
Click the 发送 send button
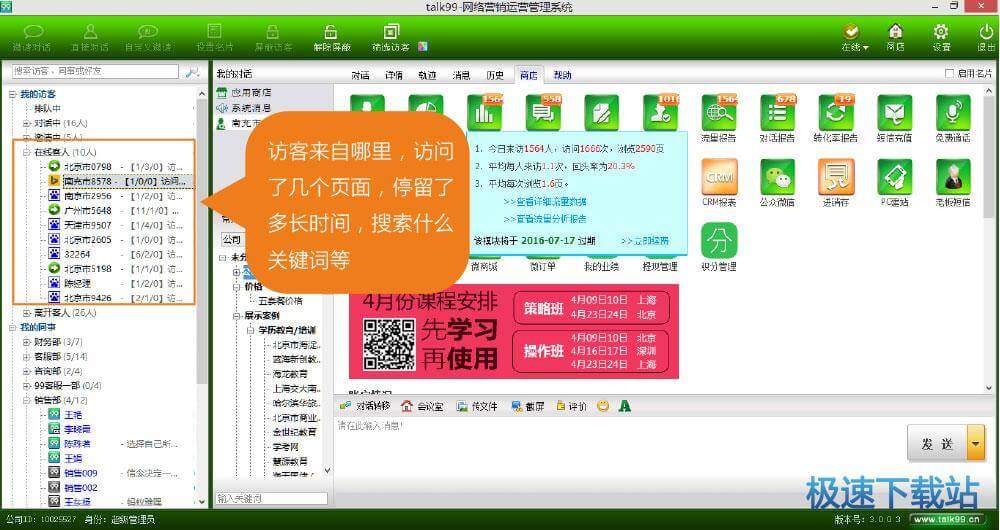pyautogui.click(x=938, y=443)
